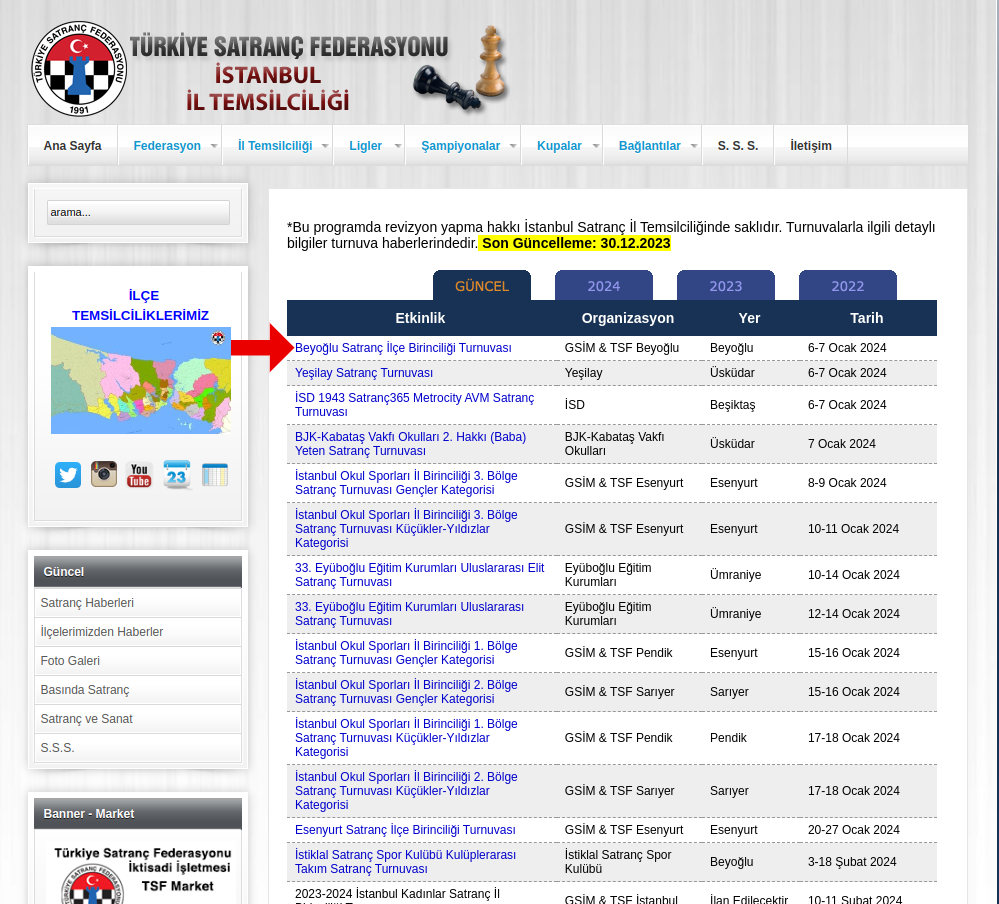Open 2. Bölge Küçükler-Yıldızlar tournament link
999x904 pixels.
[x=406, y=790]
